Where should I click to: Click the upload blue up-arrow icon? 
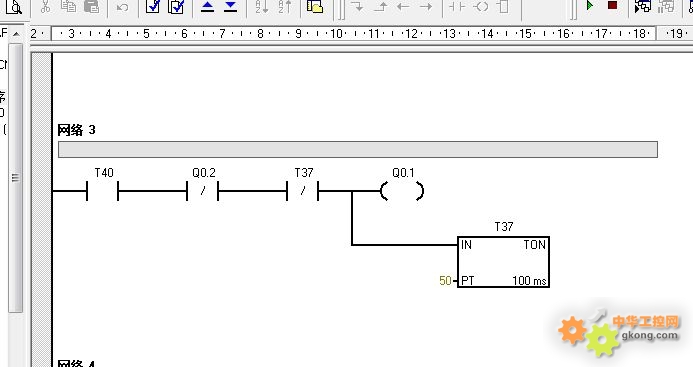pyautogui.click(x=207, y=6)
